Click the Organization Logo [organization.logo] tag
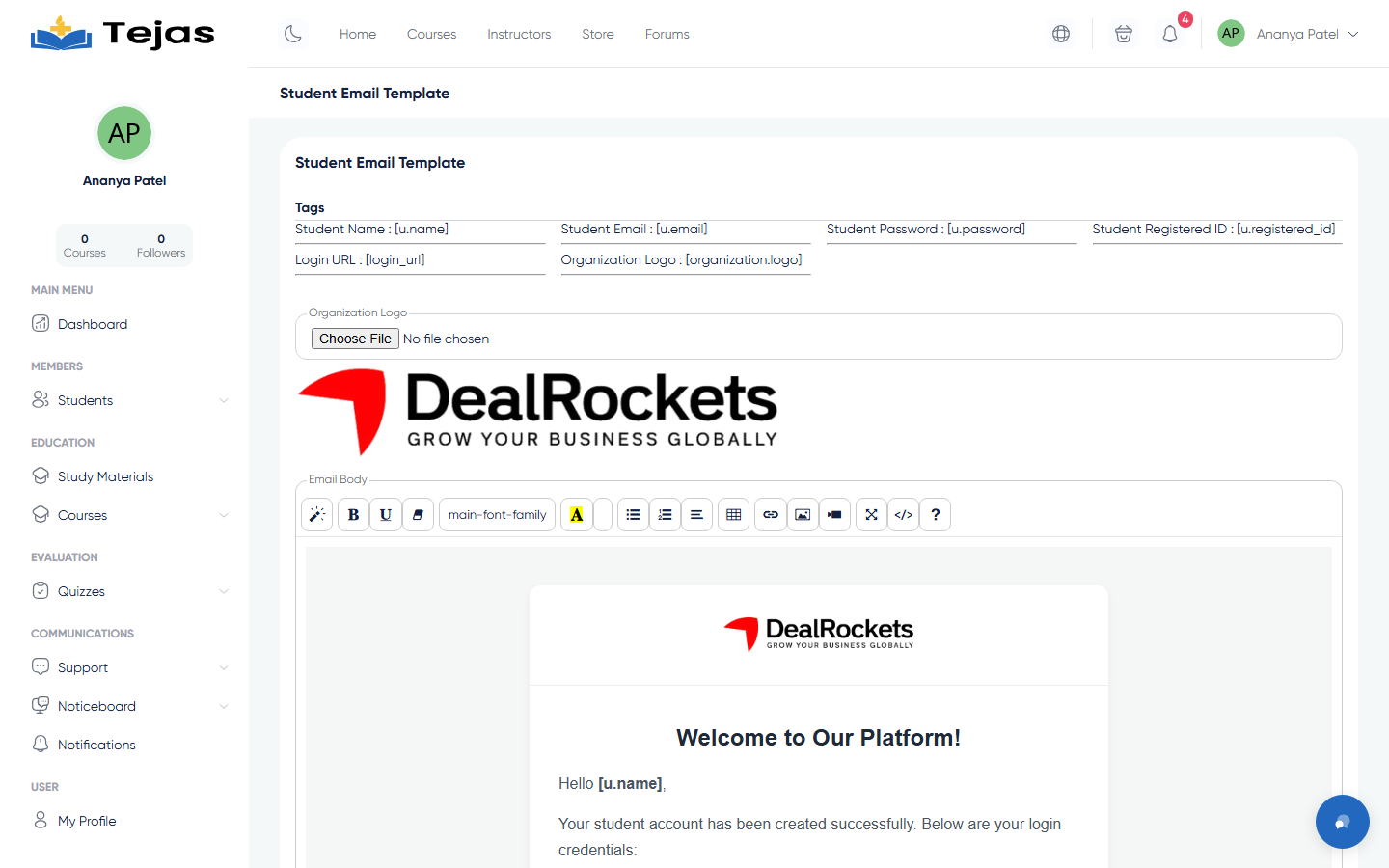Viewport: 1389px width, 868px height. [681, 260]
